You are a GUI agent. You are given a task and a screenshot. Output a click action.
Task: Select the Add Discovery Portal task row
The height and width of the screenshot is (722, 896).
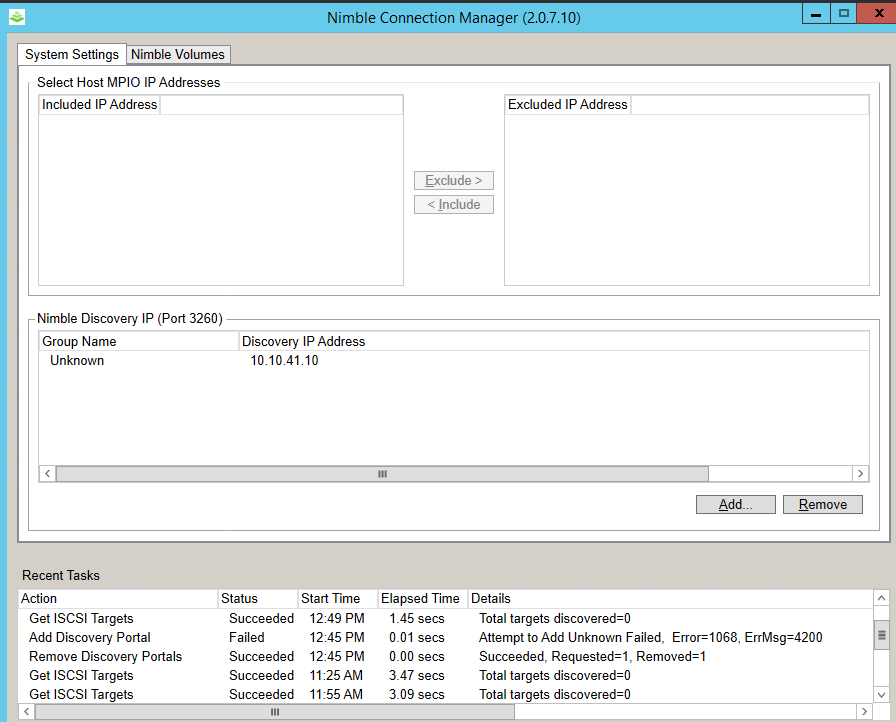coord(446,637)
